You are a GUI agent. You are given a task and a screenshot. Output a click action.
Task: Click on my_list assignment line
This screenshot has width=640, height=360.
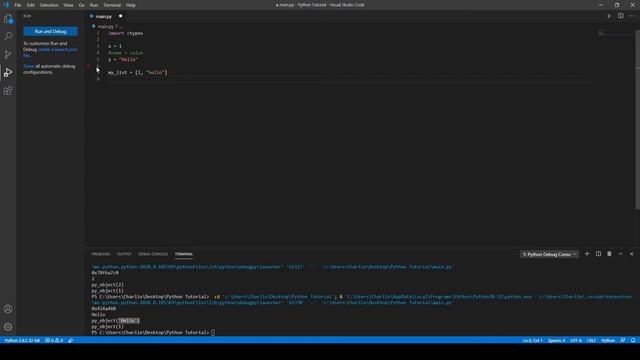tap(138, 72)
